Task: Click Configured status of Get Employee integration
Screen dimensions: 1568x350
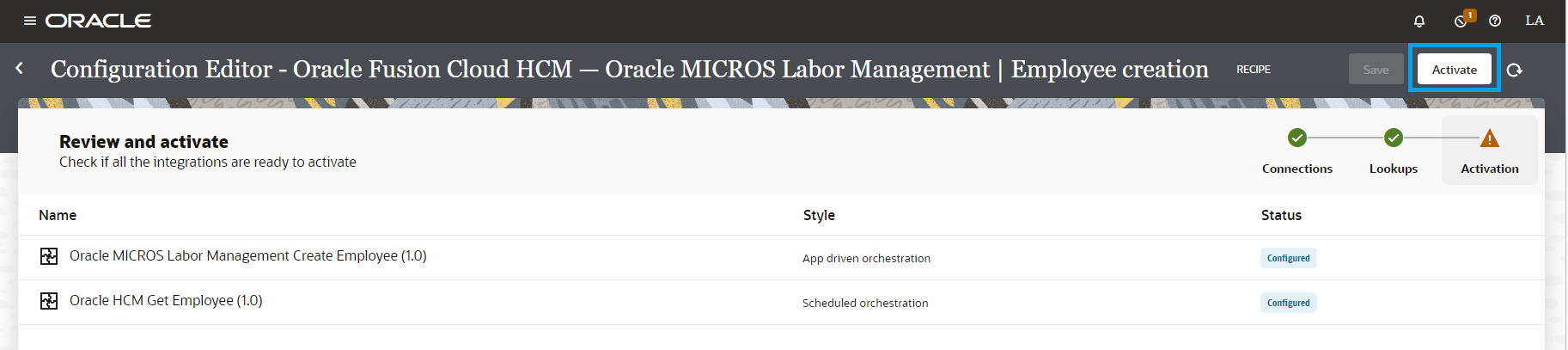Action: pyautogui.click(x=1288, y=303)
